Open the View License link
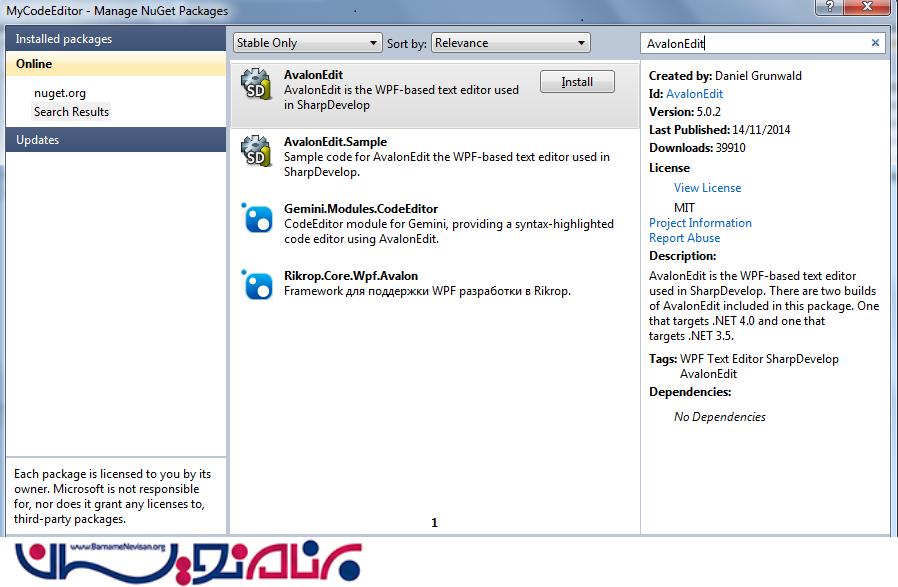Viewport: 898px width, 587px height. (707, 188)
